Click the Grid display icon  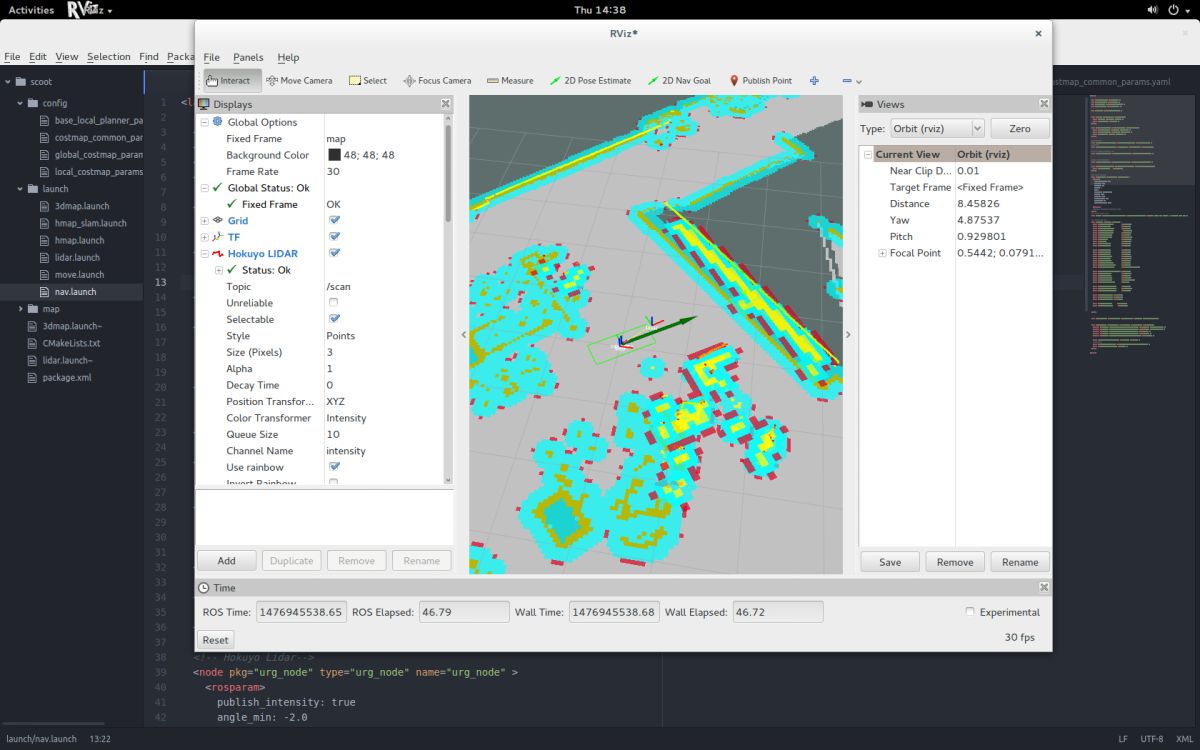[218, 220]
